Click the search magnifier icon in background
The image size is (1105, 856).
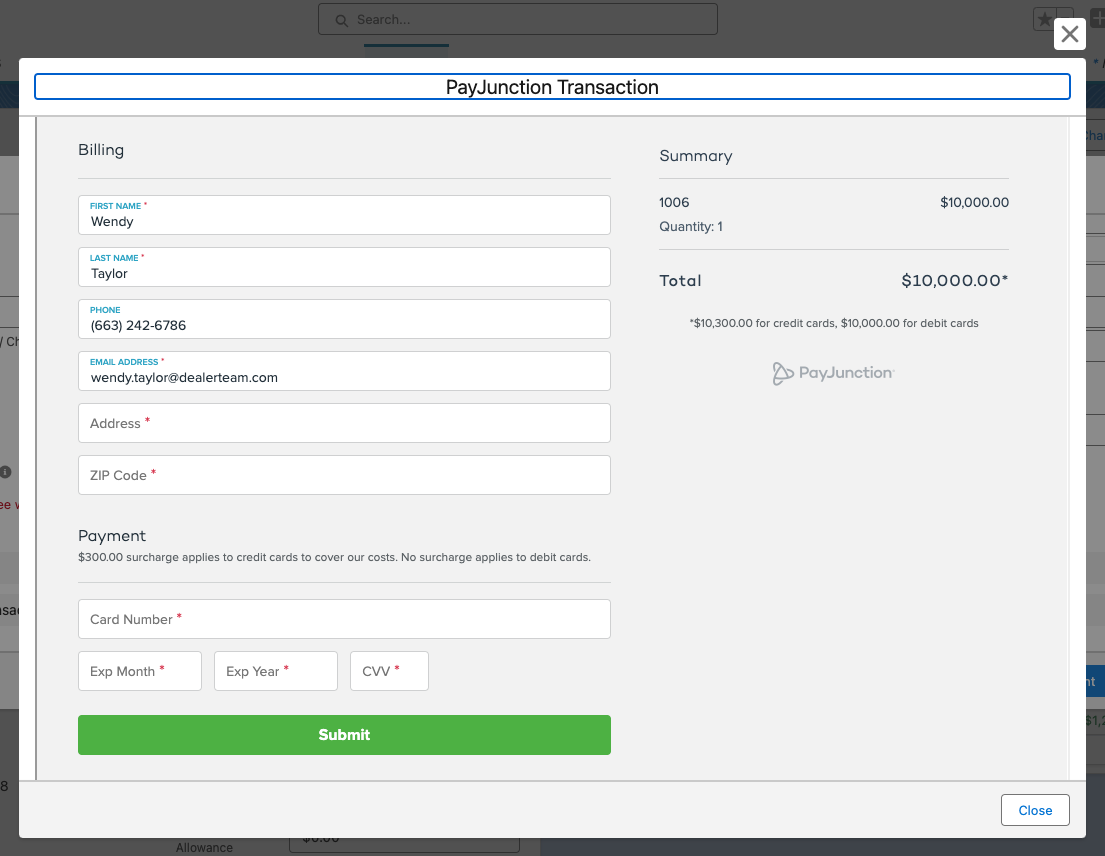(341, 20)
